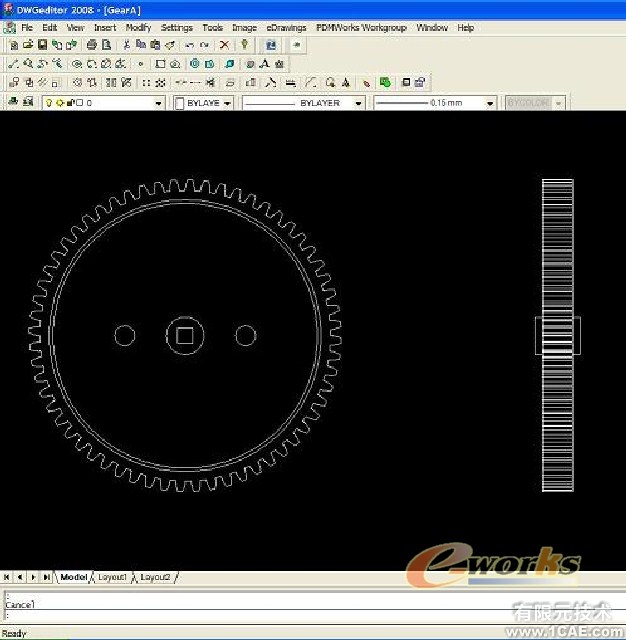Open the File menu
This screenshot has width=626, height=640.
(27, 28)
